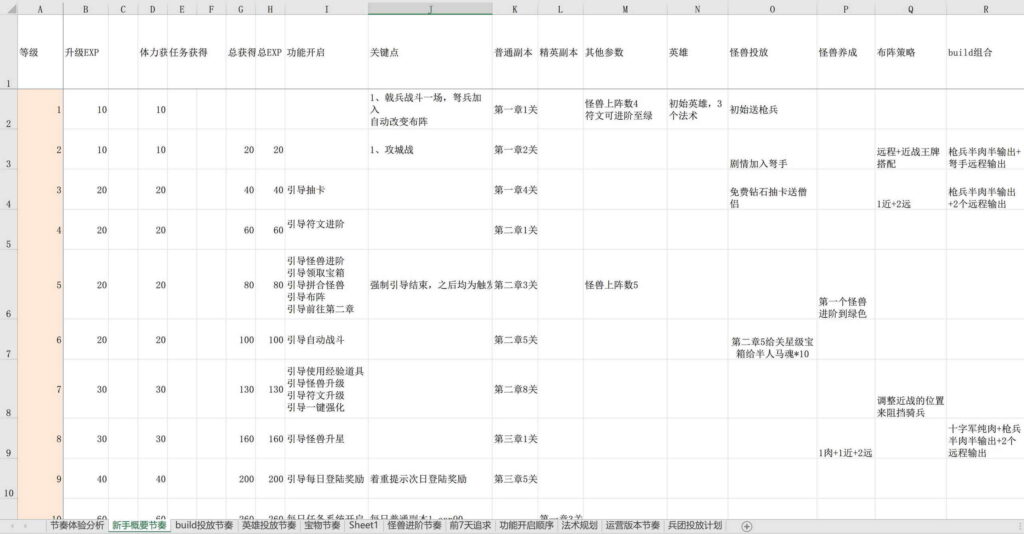Click the previous sheet navigation arrow

point(12,526)
